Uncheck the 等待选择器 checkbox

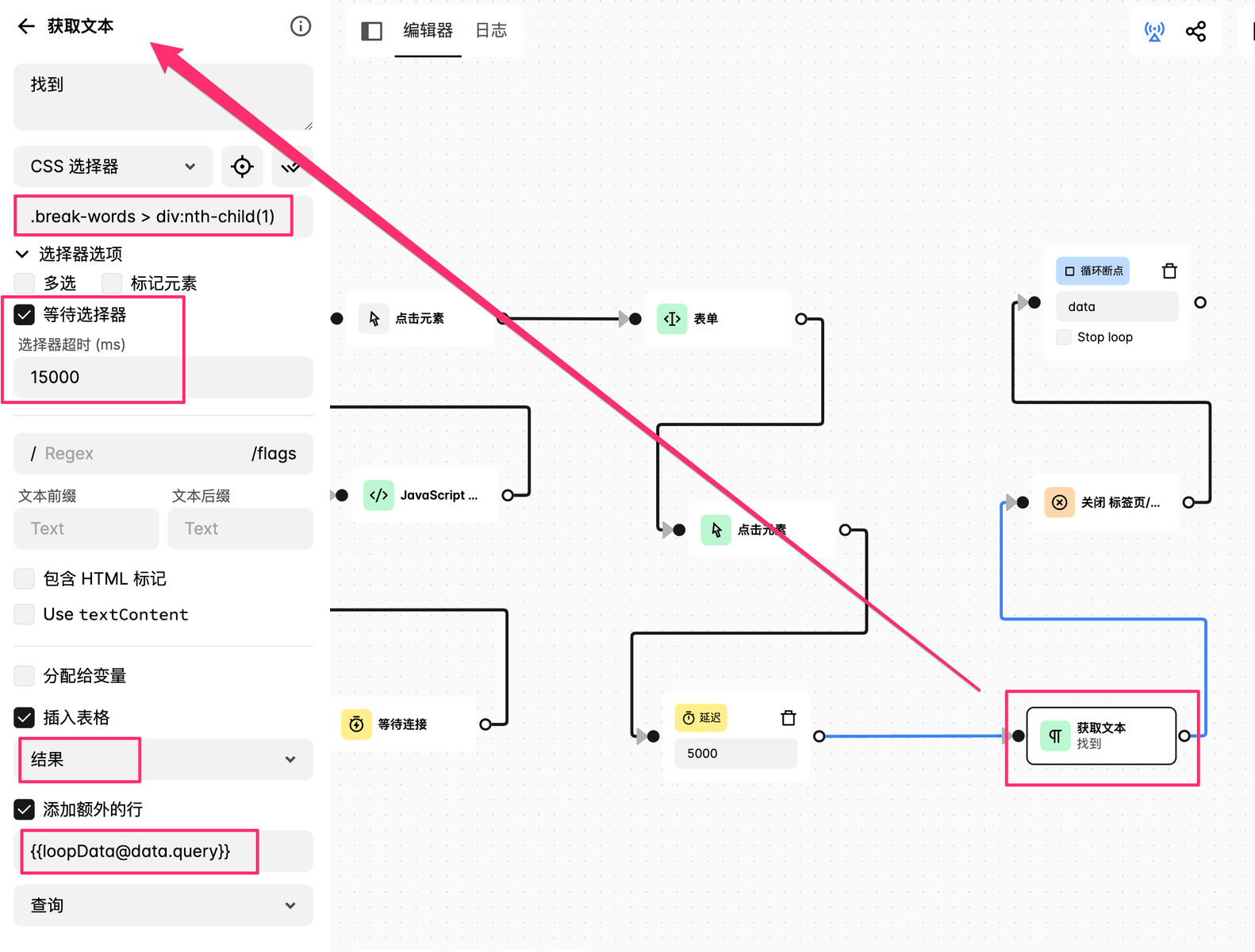25,315
